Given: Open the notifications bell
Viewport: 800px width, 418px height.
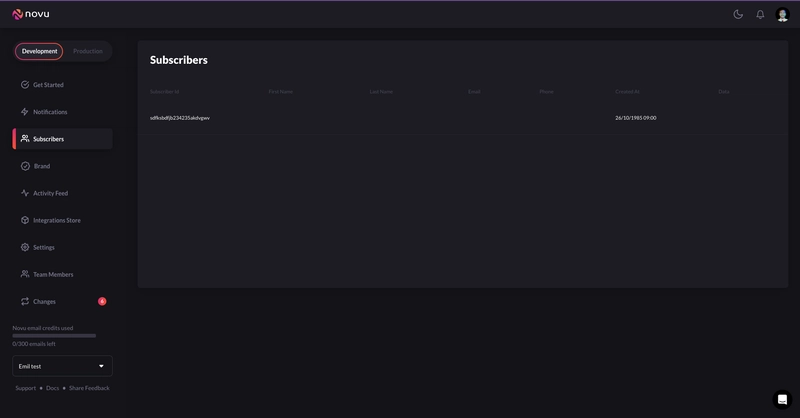Looking at the screenshot, I should 760,14.
